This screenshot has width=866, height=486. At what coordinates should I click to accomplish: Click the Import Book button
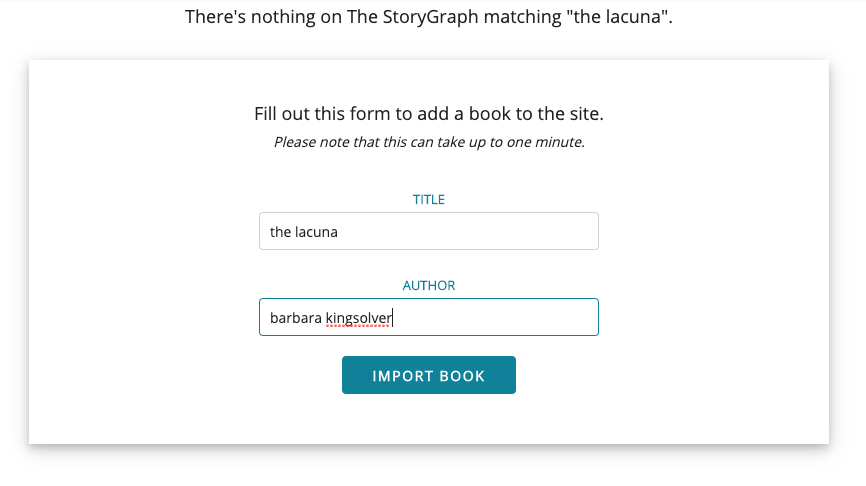pos(429,375)
